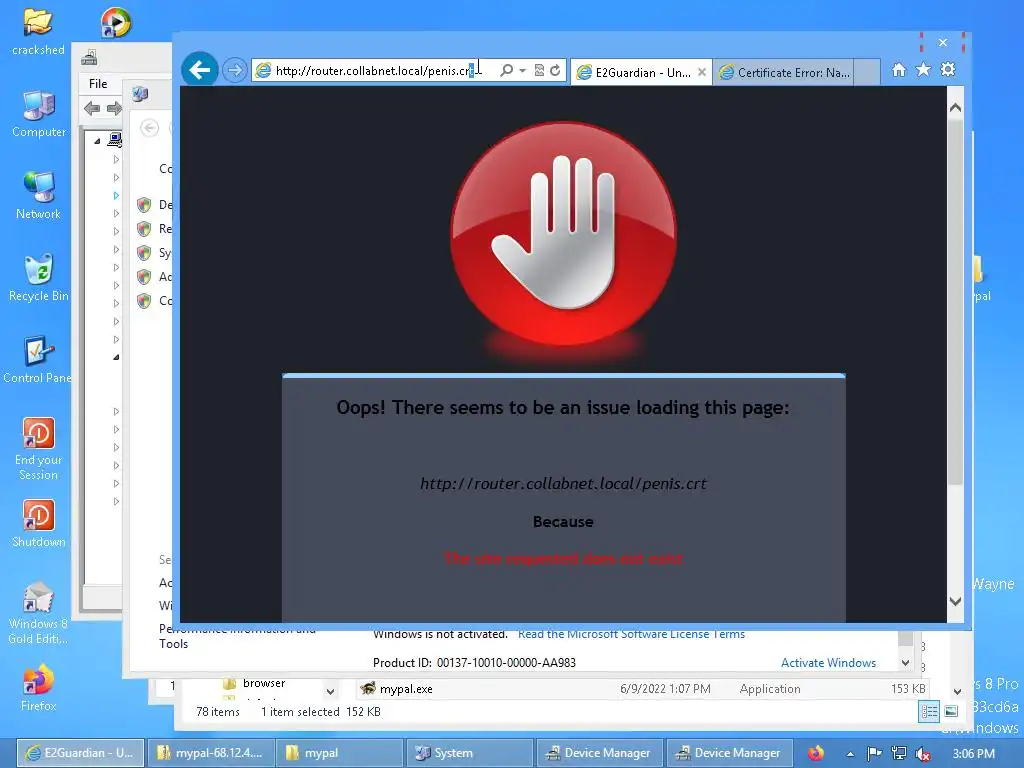The width and height of the screenshot is (1024, 768).
Task: Switch Explorer to large icons view
Action: pos(952,711)
